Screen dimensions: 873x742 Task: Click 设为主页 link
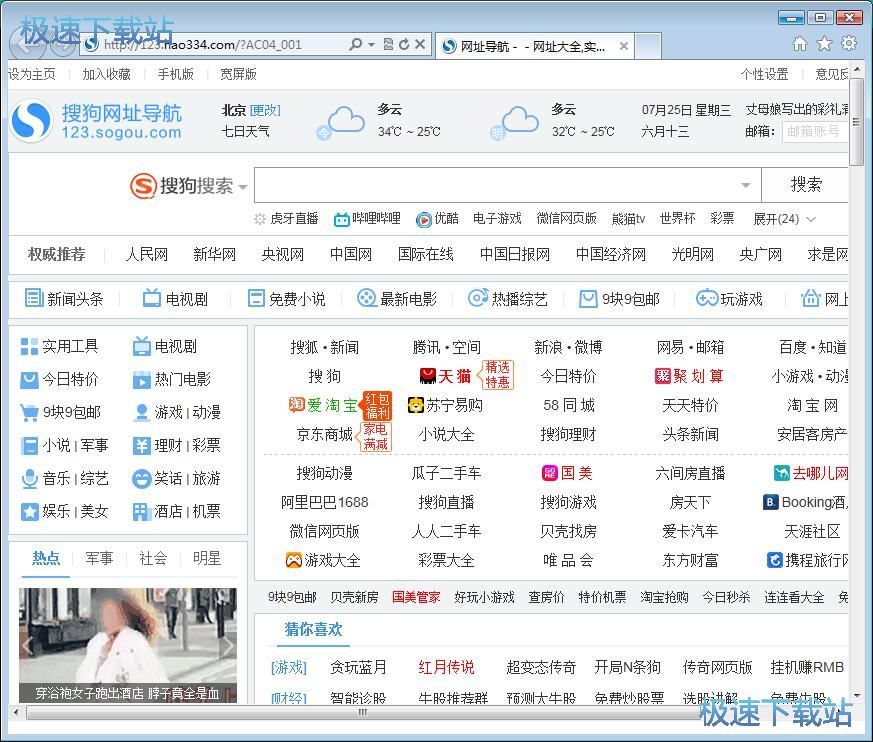coord(32,74)
